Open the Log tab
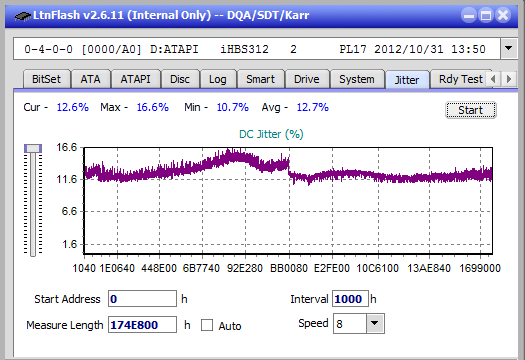 (218, 79)
